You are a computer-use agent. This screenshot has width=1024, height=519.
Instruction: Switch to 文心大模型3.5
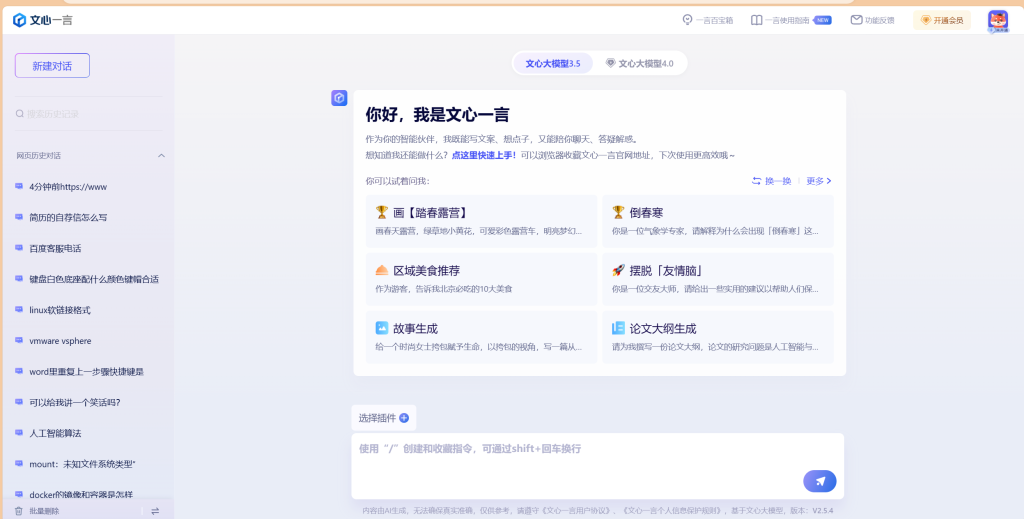click(553, 63)
